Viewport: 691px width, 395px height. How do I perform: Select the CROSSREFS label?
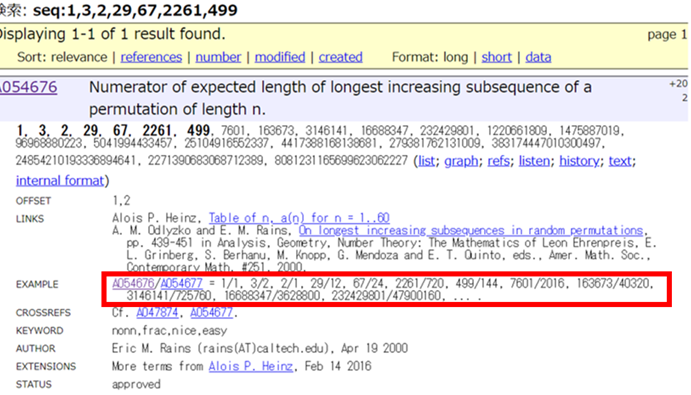coord(43,313)
